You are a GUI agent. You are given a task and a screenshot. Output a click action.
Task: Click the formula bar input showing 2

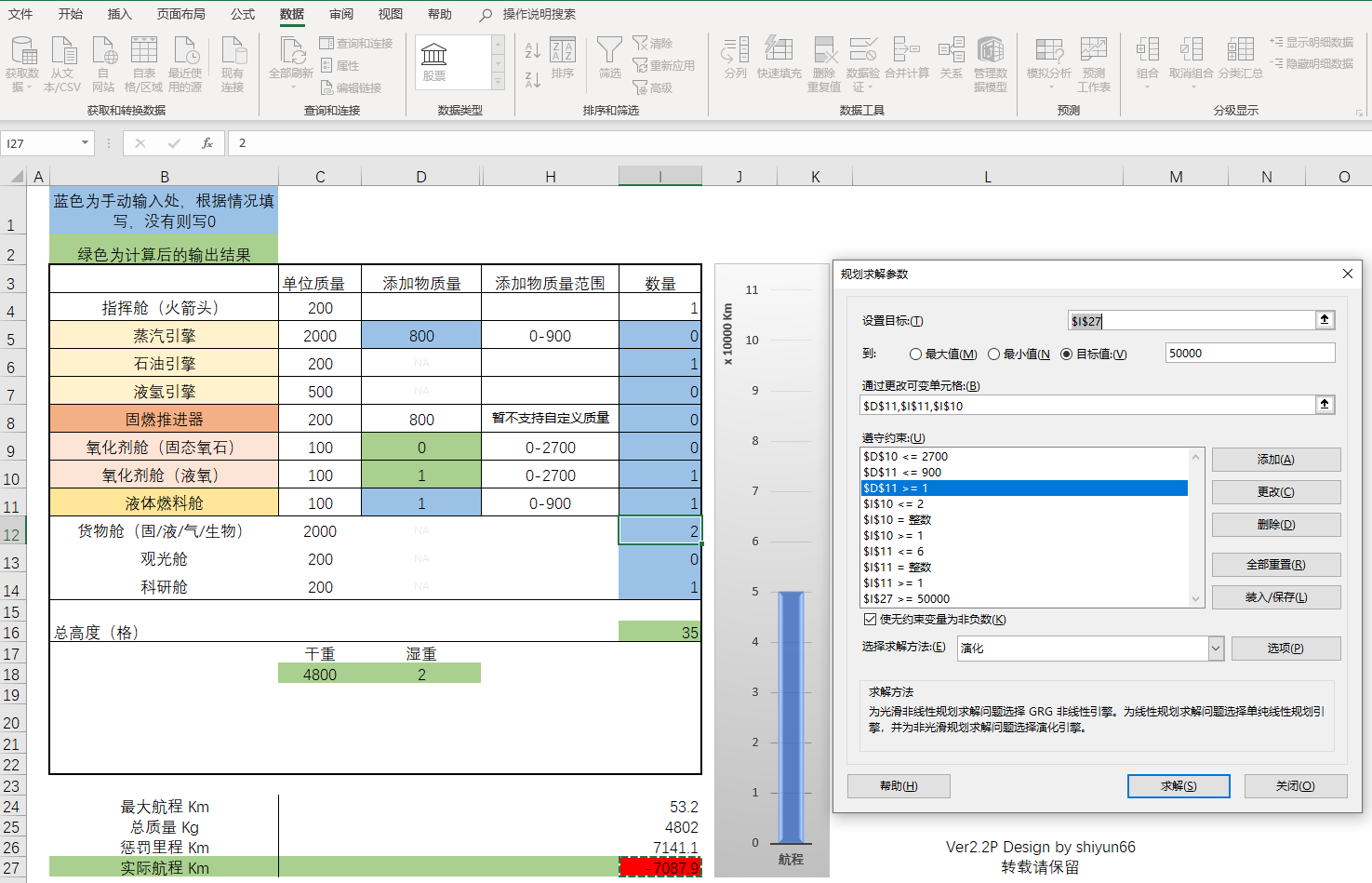pyautogui.click(x=800, y=143)
